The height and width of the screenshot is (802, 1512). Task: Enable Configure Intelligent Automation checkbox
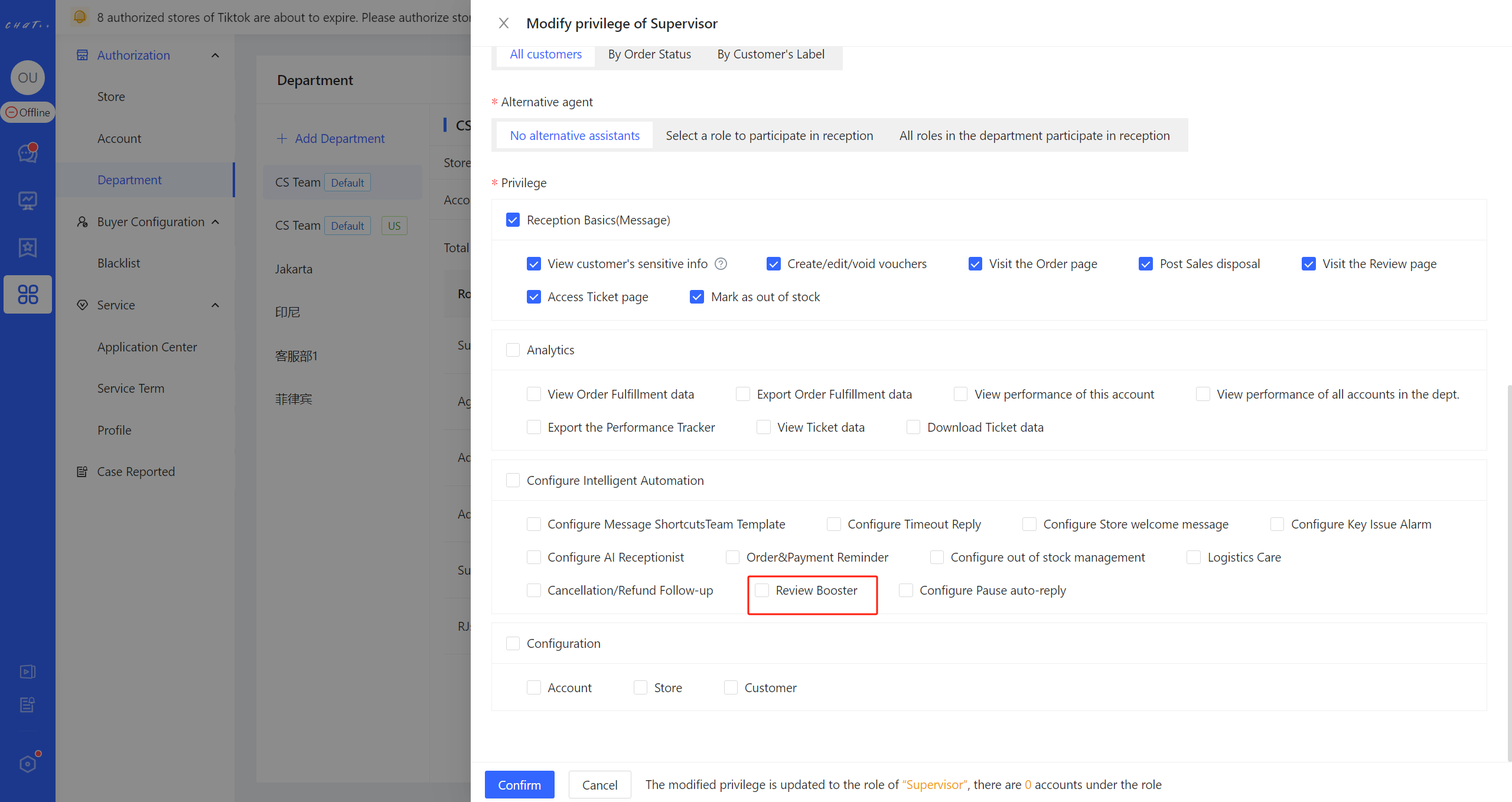(x=513, y=480)
